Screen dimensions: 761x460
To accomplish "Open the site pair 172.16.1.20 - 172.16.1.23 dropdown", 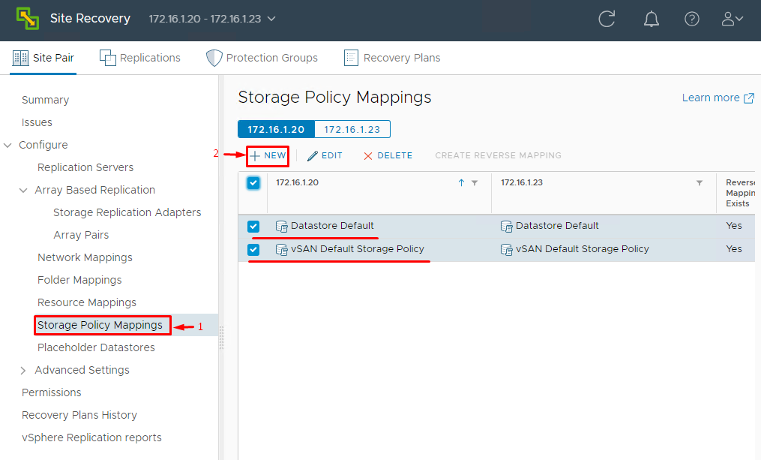I will tap(212, 19).
